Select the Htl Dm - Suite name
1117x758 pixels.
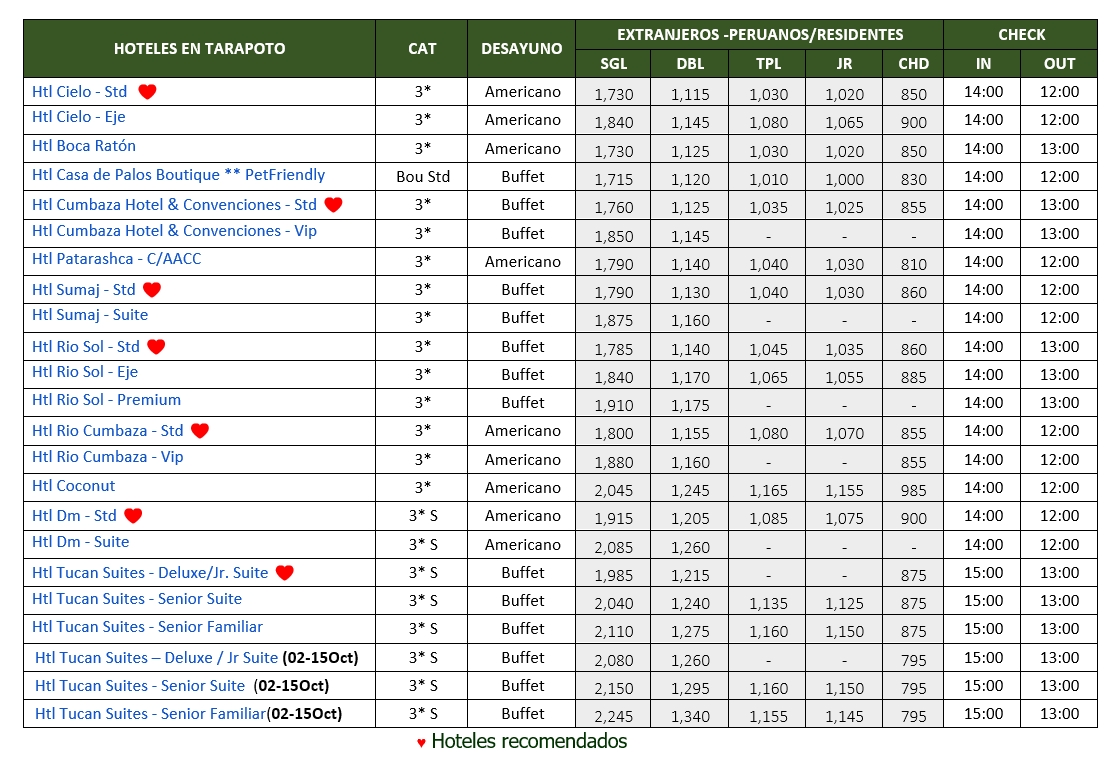(81, 542)
